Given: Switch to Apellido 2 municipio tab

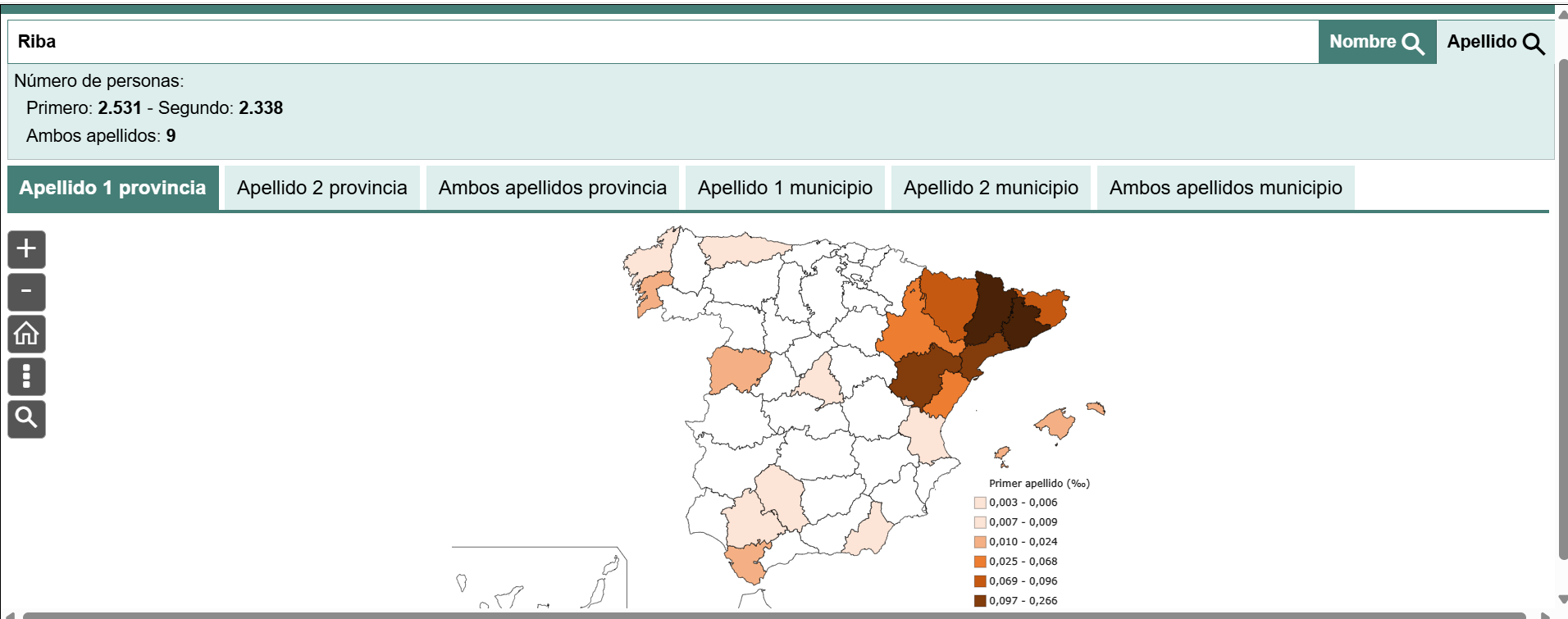Looking at the screenshot, I should pos(991,188).
